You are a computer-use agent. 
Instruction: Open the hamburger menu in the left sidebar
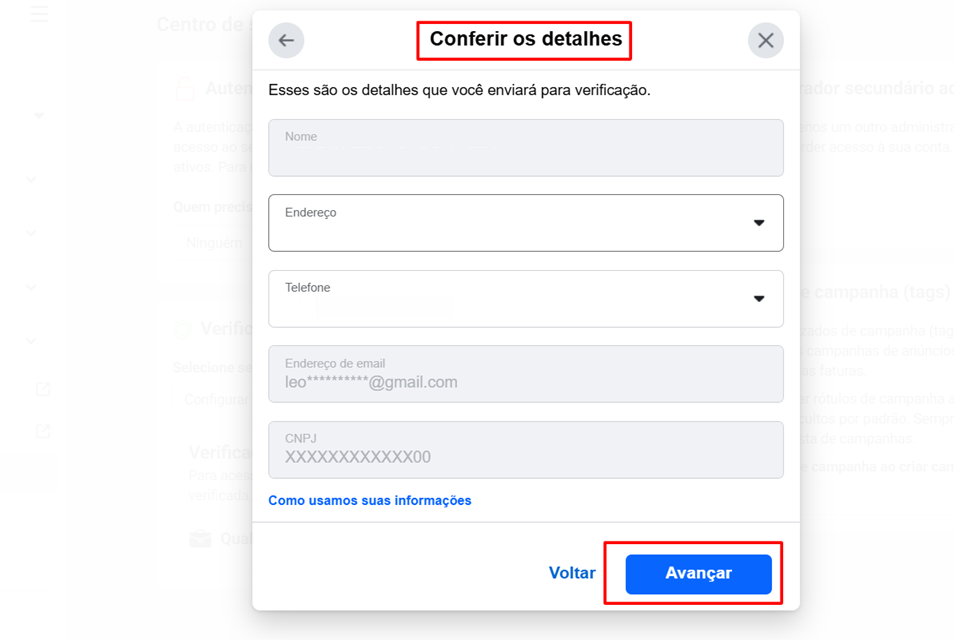click(39, 15)
